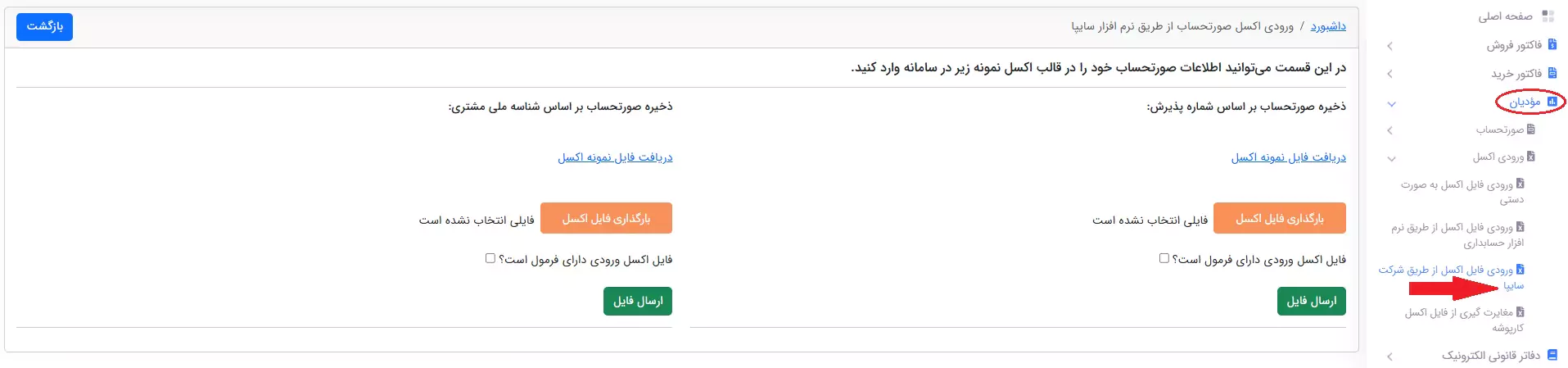Click the فاکتور فروش document icon
This screenshot has height=368, width=1568.
[x=1552, y=45]
